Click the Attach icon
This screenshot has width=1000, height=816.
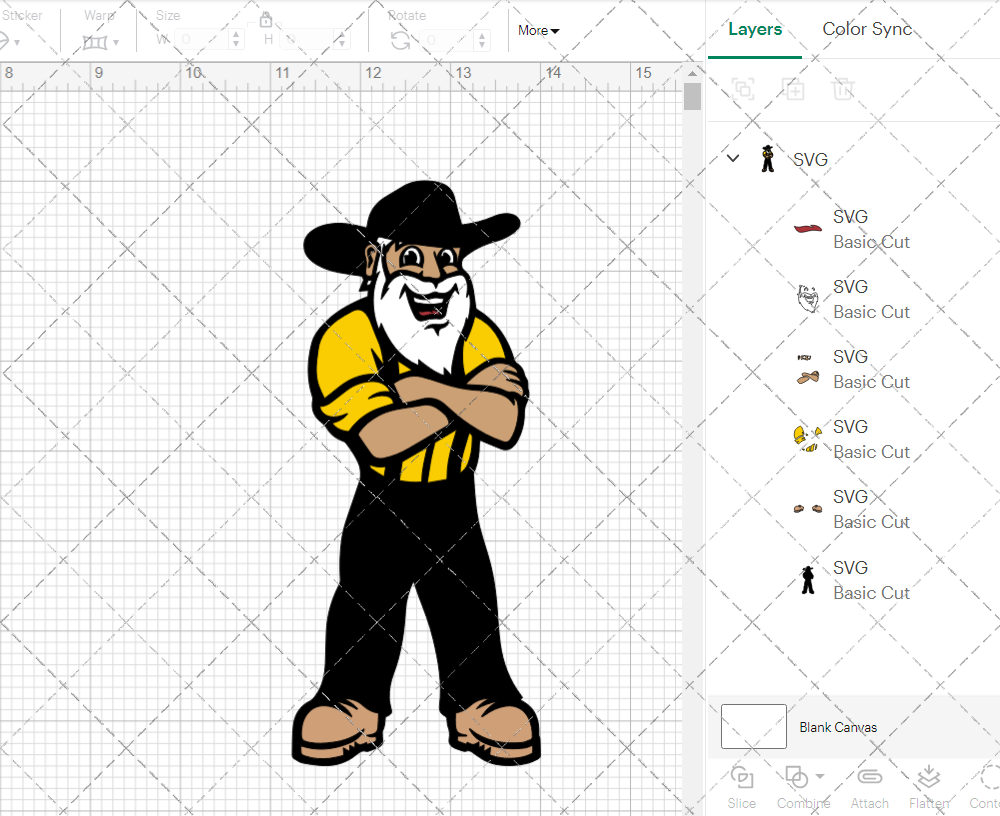tap(869, 776)
